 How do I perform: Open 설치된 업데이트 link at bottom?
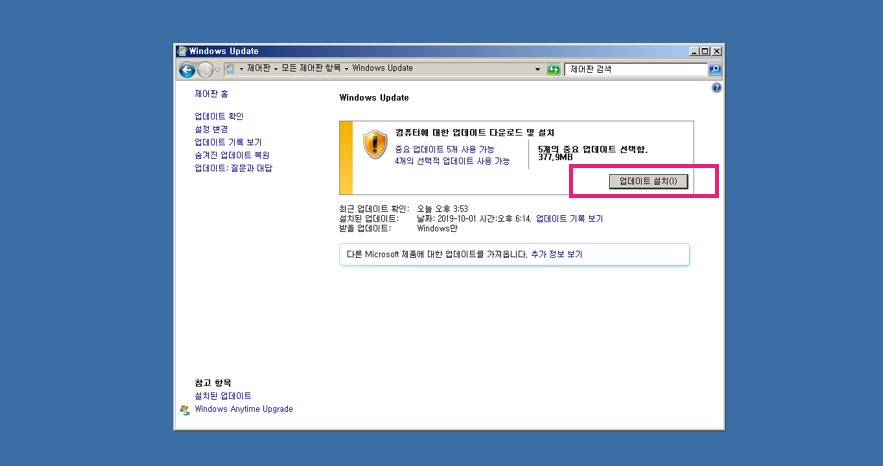tap(223, 396)
